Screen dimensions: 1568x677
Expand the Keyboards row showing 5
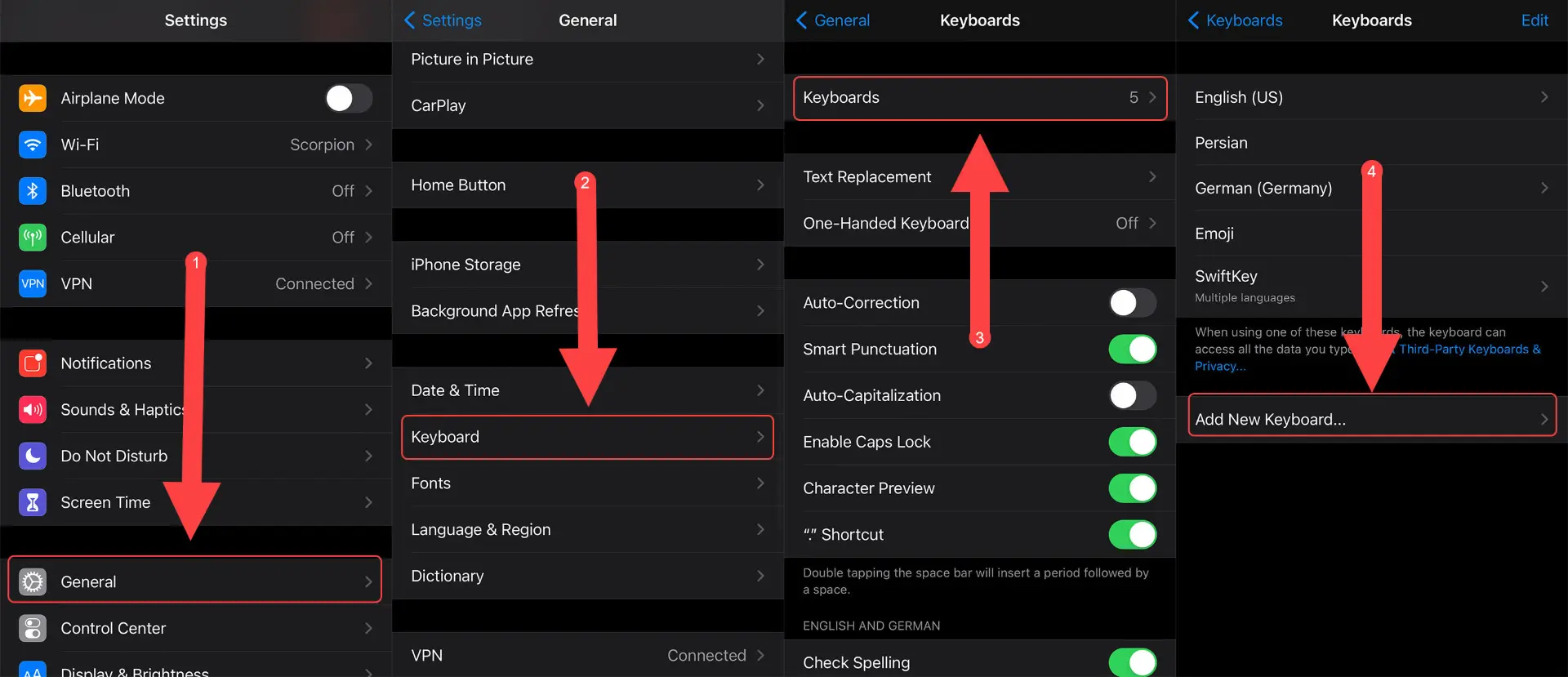pos(980,98)
